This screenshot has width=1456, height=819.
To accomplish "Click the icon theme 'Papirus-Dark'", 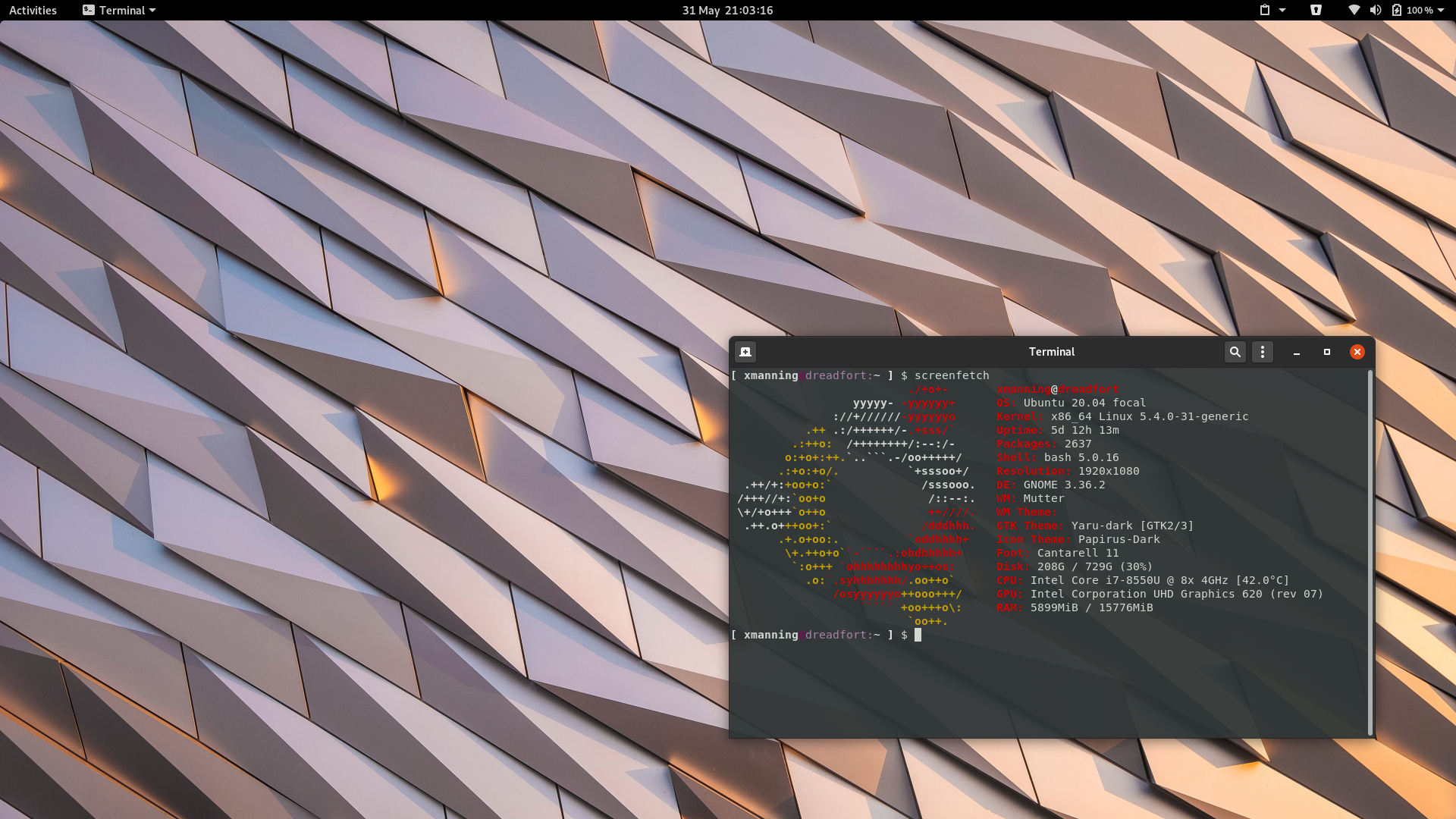I will tap(1119, 539).
